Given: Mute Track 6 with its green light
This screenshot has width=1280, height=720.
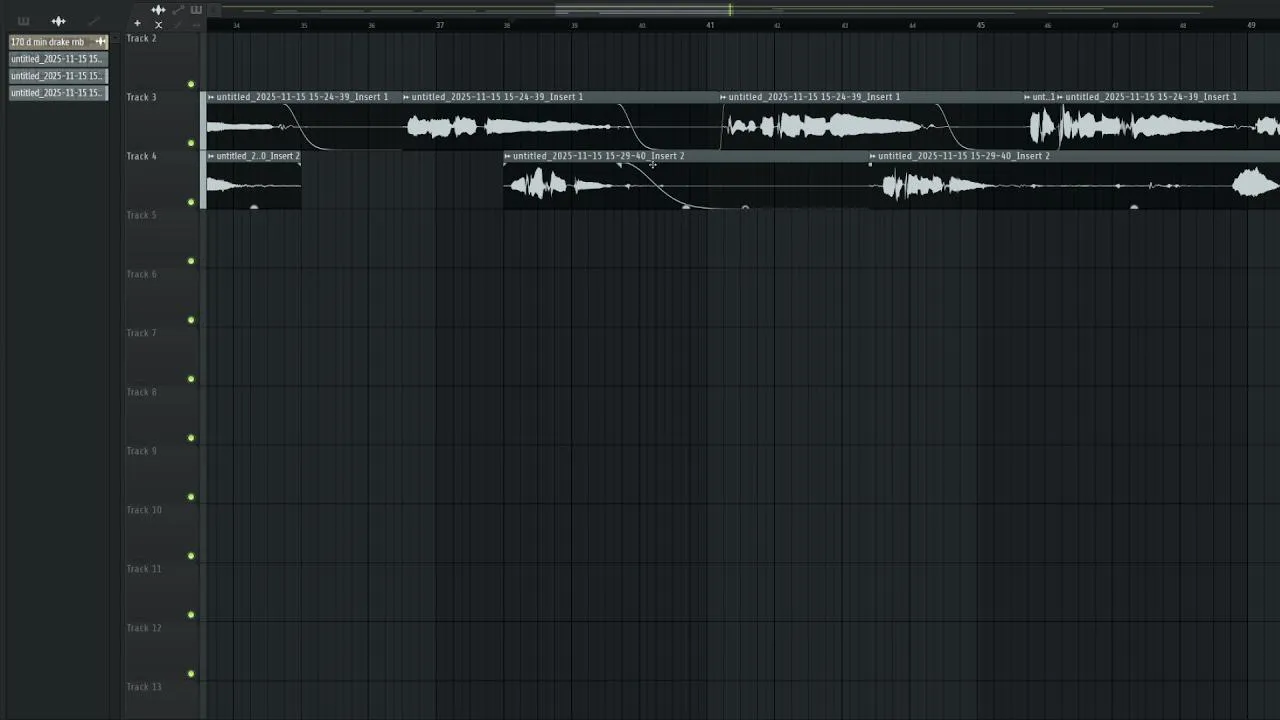Looking at the screenshot, I should tap(191, 320).
